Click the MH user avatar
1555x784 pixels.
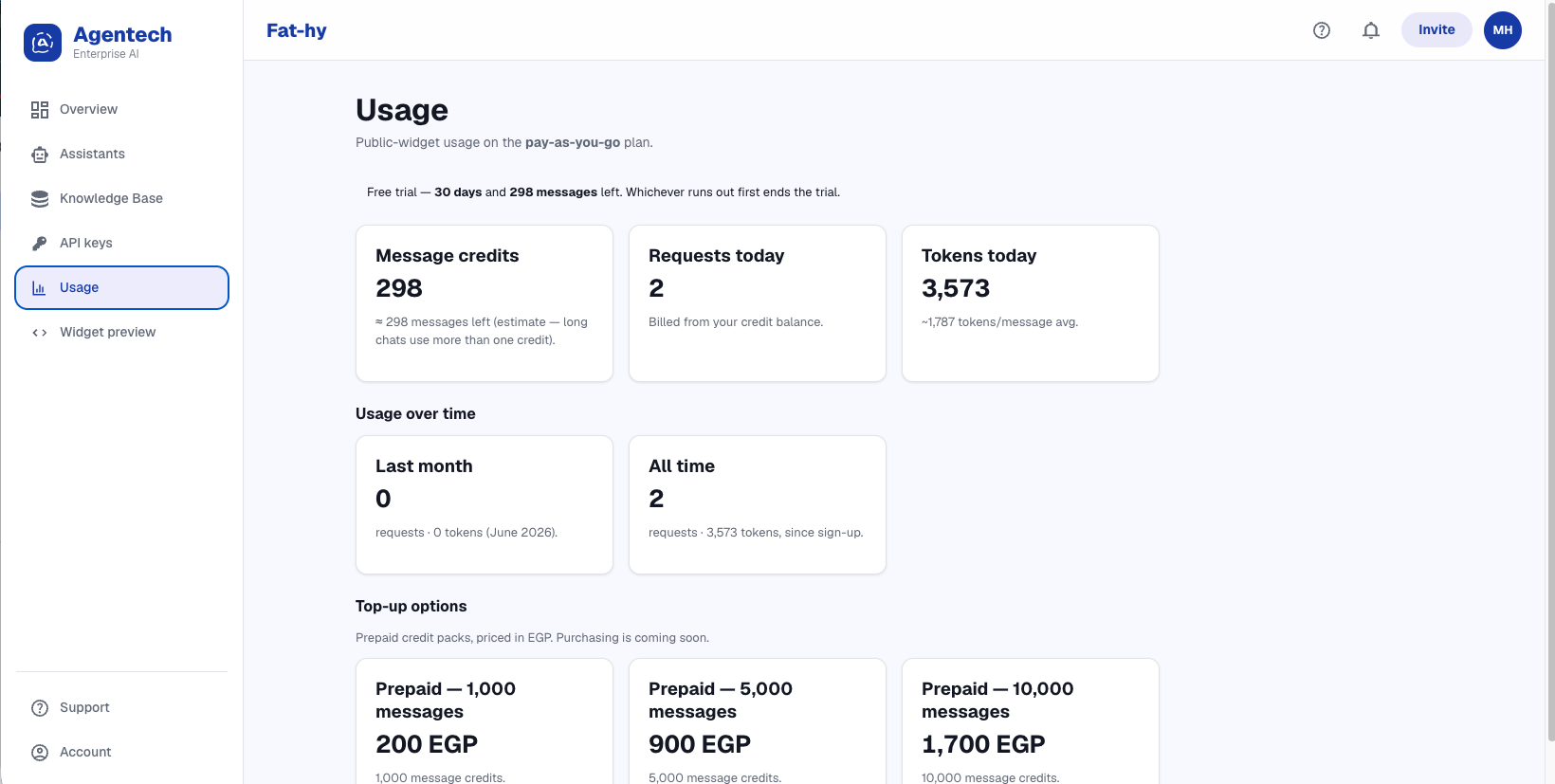[x=1503, y=30]
